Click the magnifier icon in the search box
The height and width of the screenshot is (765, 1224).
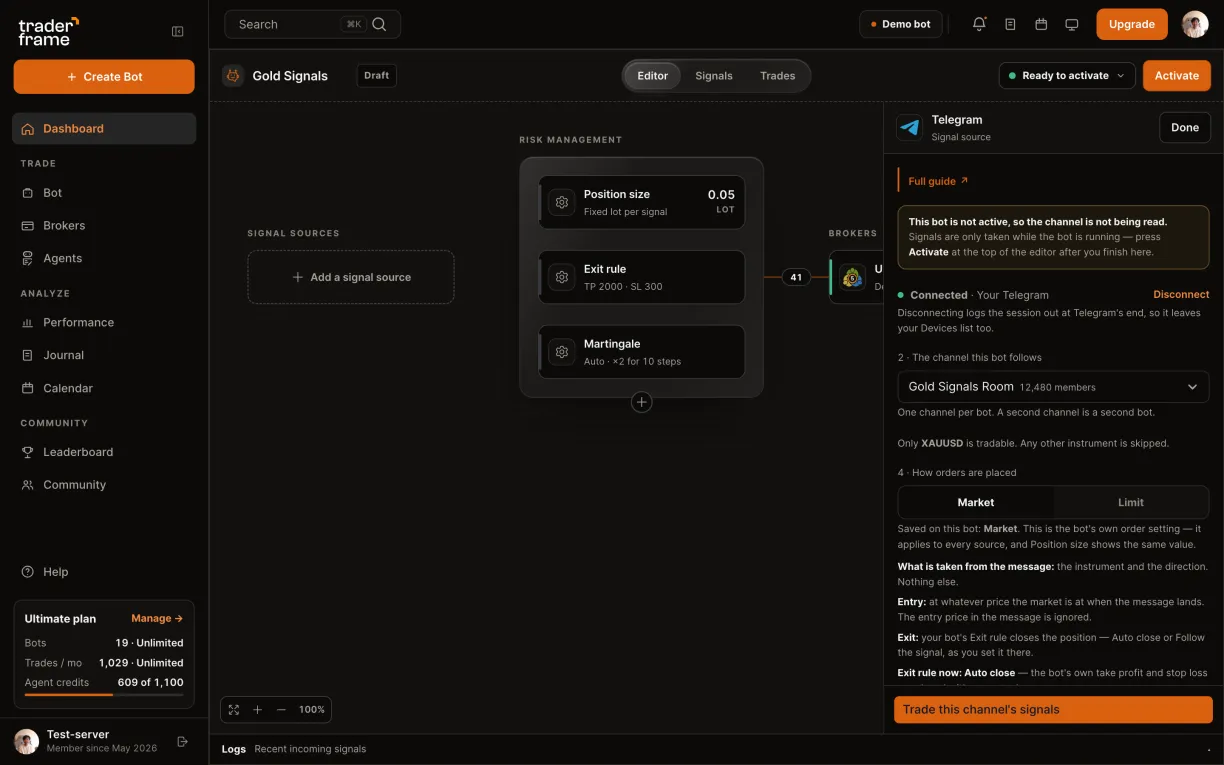click(379, 24)
